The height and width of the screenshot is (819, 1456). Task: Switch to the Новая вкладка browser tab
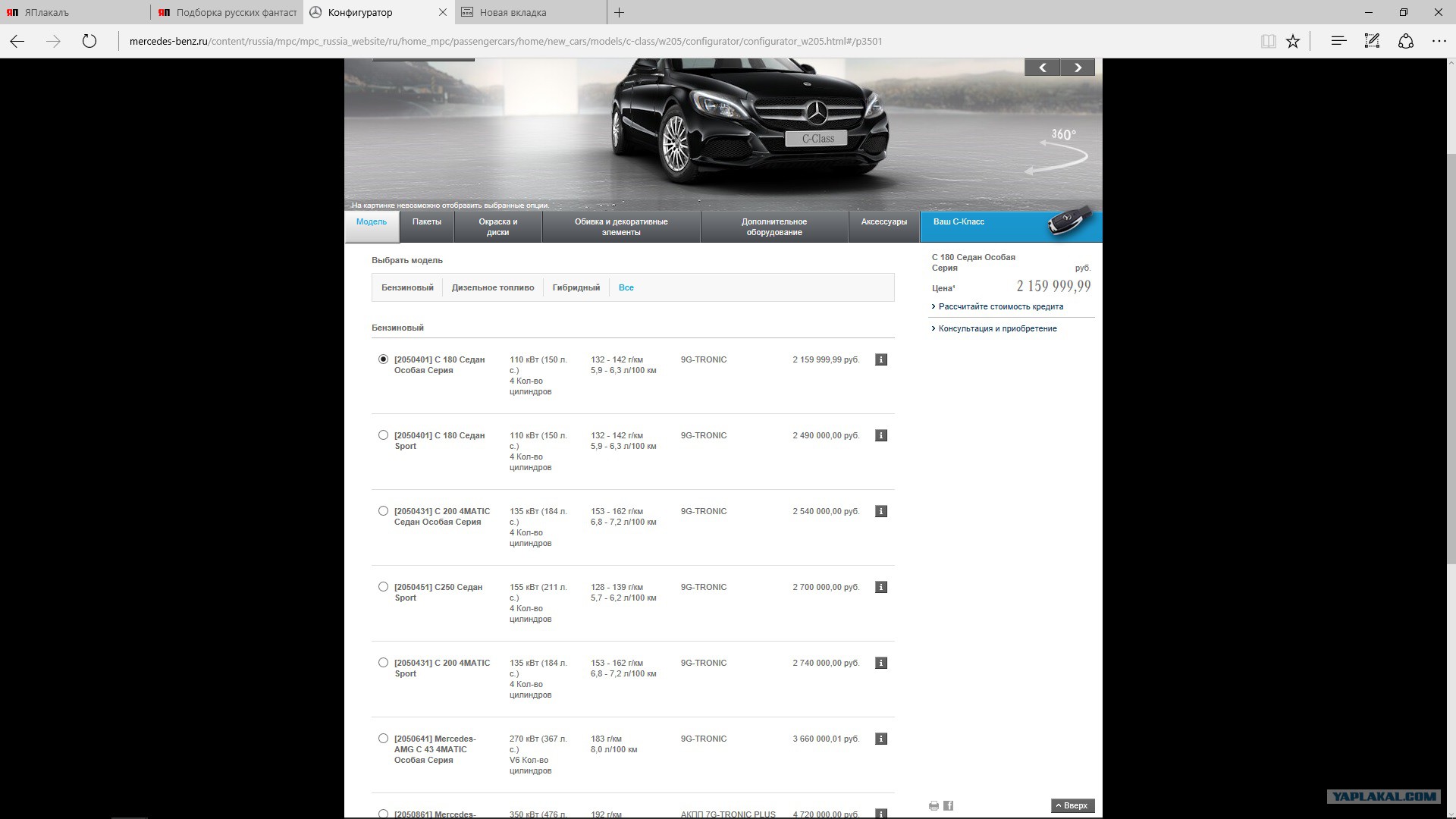(x=531, y=12)
